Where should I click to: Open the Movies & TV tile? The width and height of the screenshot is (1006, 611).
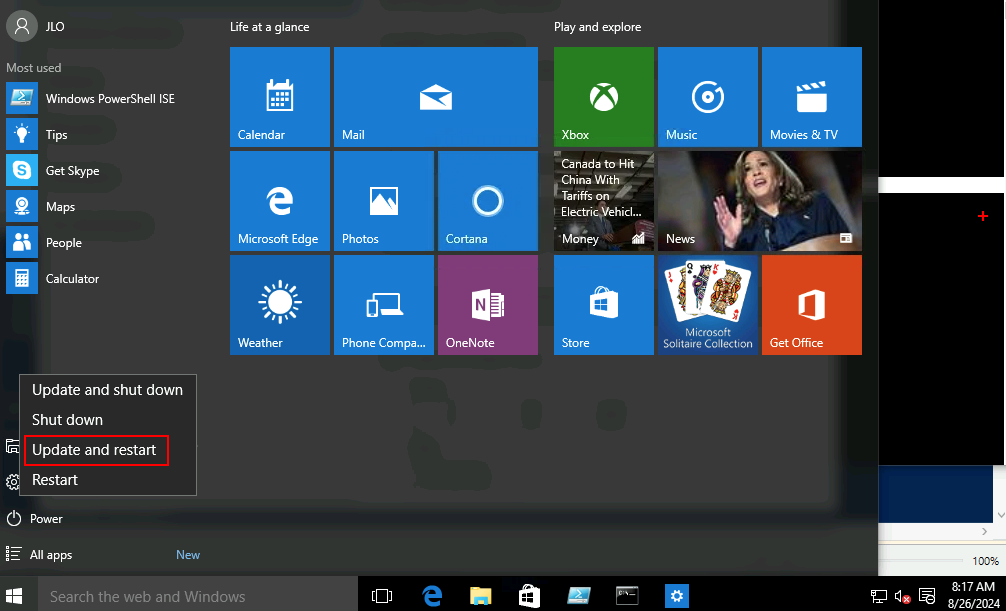tap(812, 97)
